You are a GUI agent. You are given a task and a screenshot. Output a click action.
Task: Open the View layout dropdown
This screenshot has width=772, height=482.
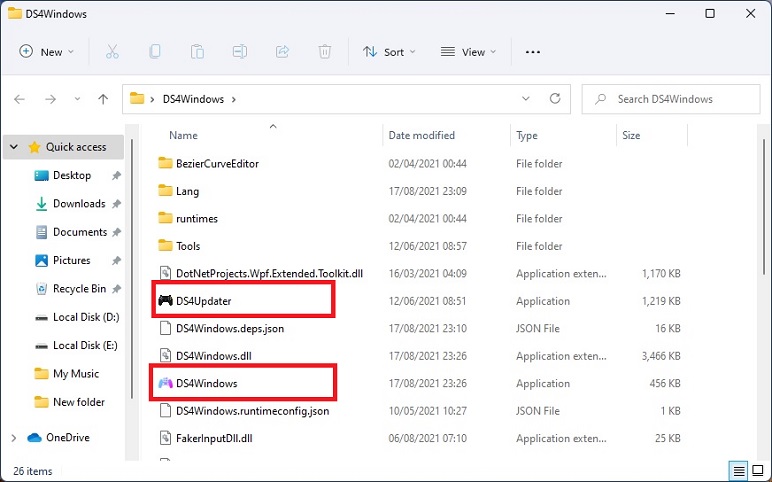pos(468,52)
